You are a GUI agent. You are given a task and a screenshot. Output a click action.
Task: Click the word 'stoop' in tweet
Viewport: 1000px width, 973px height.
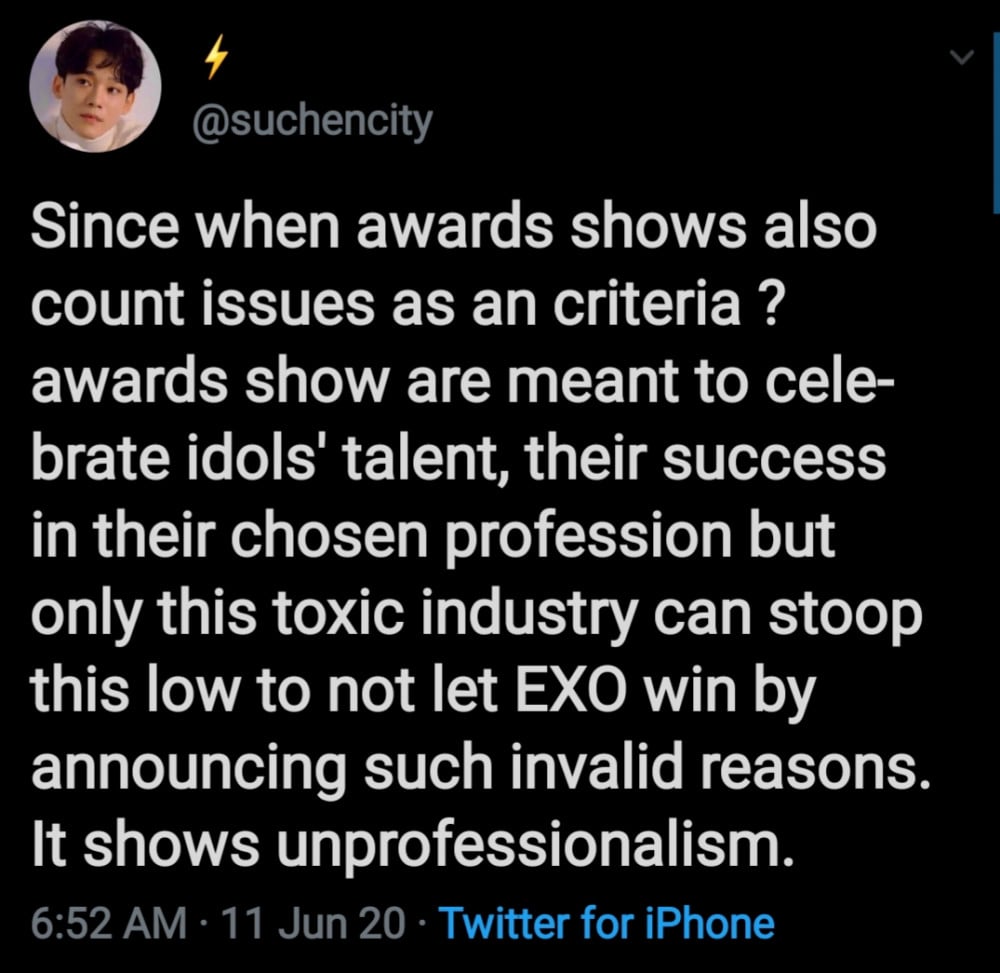tap(844, 617)
